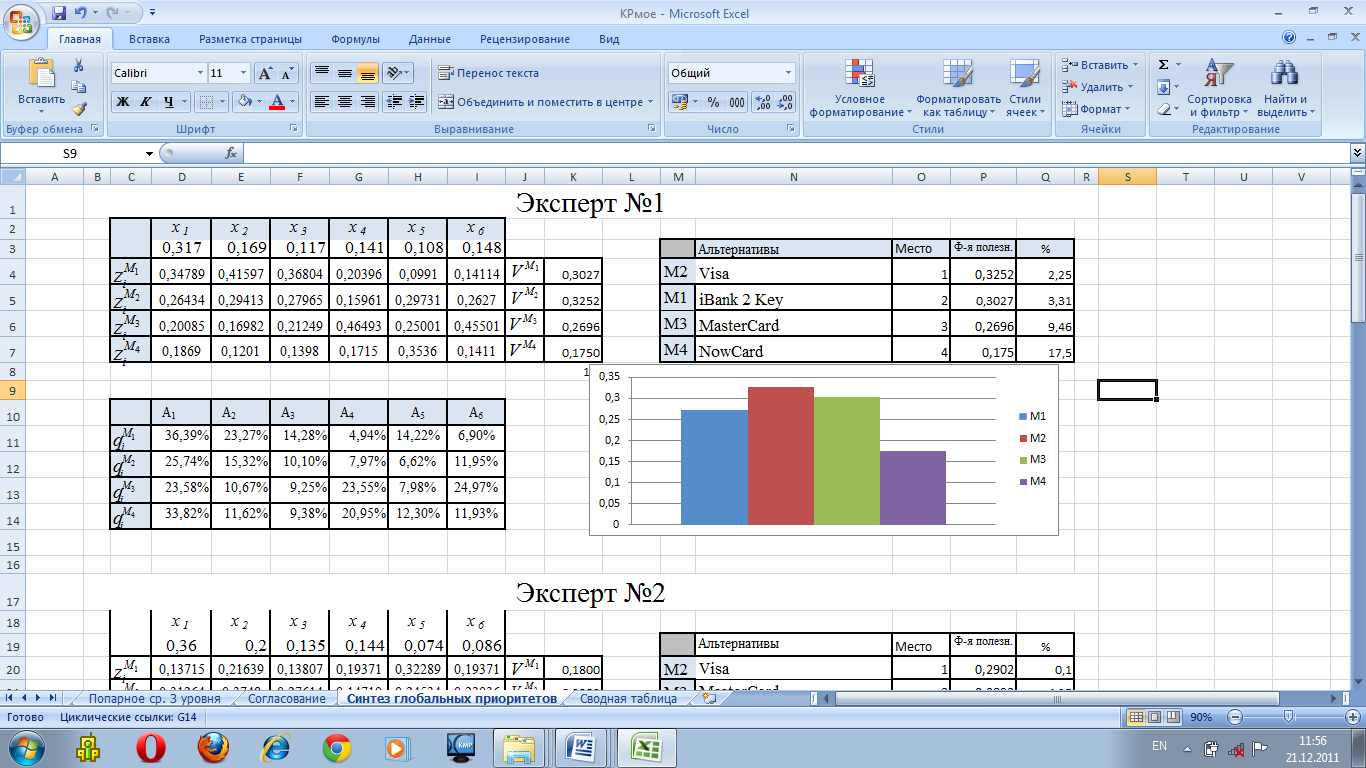This screenshot has width=1366, height=768.
Task: Apply red font color swatch
Action: pyautogui.click(x=278, y=102)
